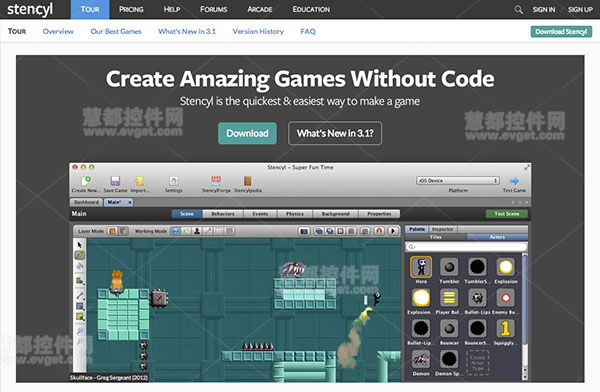This screenshot has height=392, width=600.
Task: Click the Create New icon in the Stencyl toolbar
Action: click(x=86, y=180)
